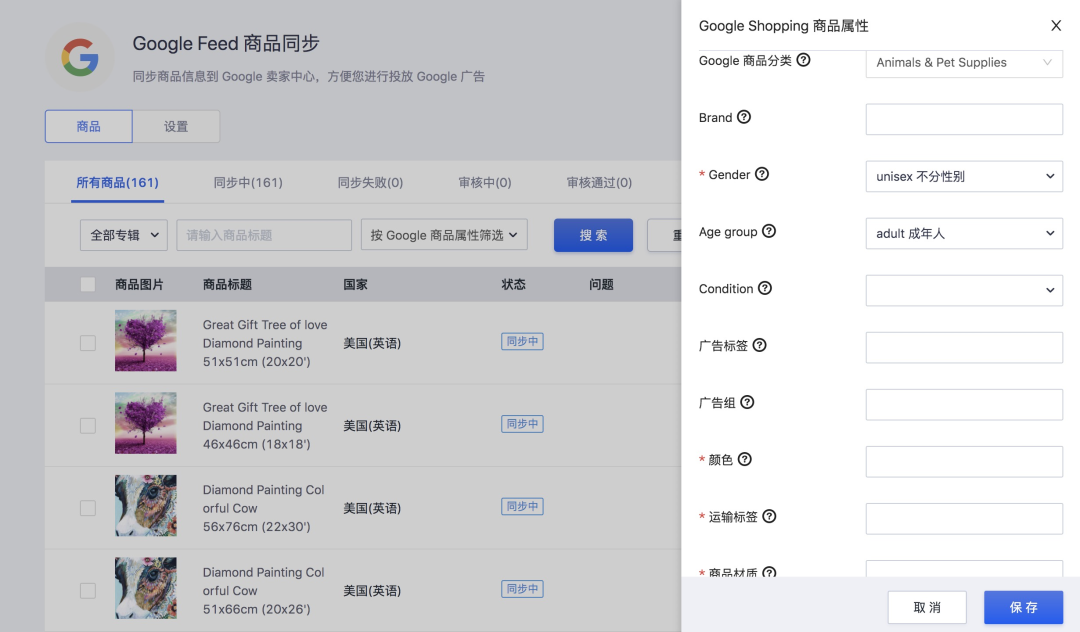Click Colorful Cow 51x66cm product thumbnail

pos(145,588)
